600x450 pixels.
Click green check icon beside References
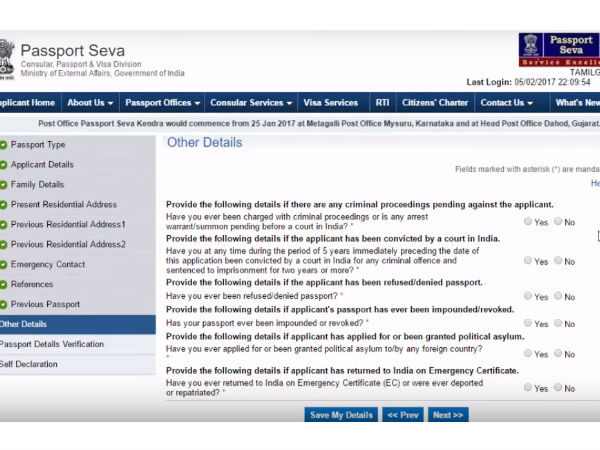click(x=4, y=285)
